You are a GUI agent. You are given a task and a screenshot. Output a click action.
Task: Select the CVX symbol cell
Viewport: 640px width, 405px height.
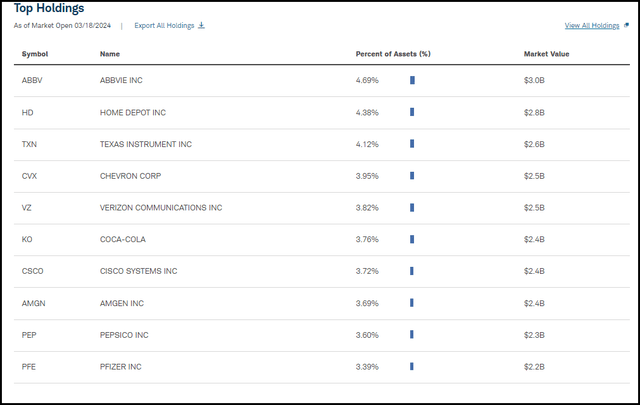[29, 176]
